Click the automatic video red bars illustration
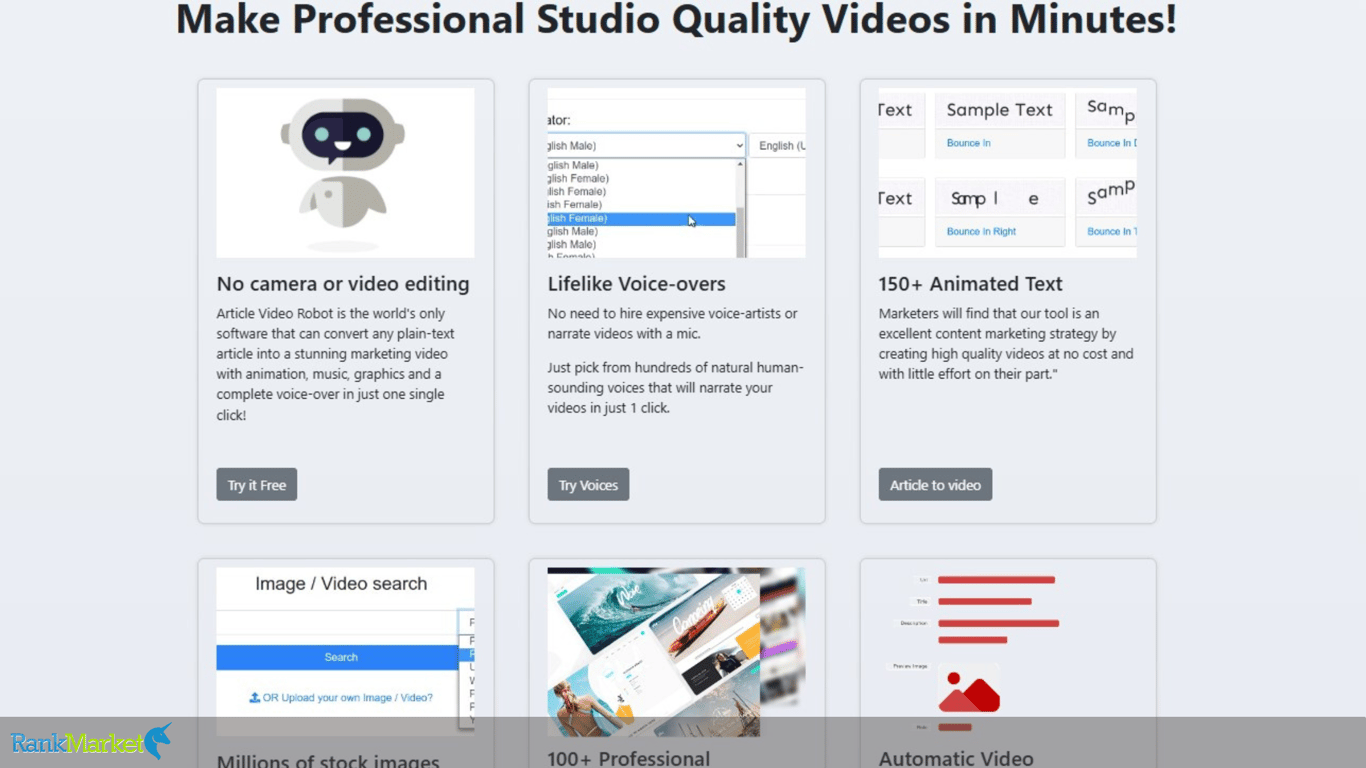The width and height of the screenshot is (1366, 768). (x=1007, y=652)
